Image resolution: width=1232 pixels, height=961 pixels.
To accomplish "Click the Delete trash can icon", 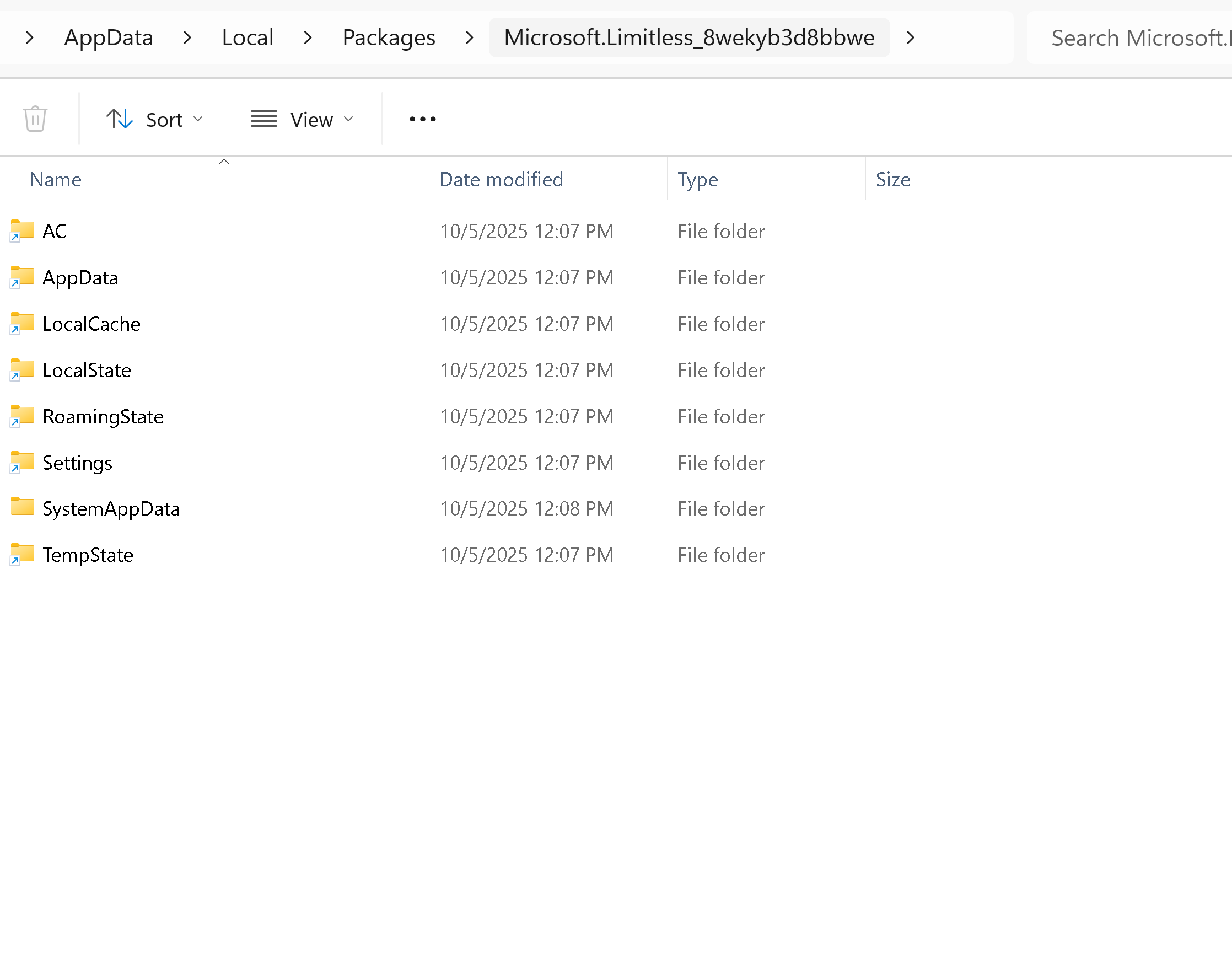I will (35, 119).
